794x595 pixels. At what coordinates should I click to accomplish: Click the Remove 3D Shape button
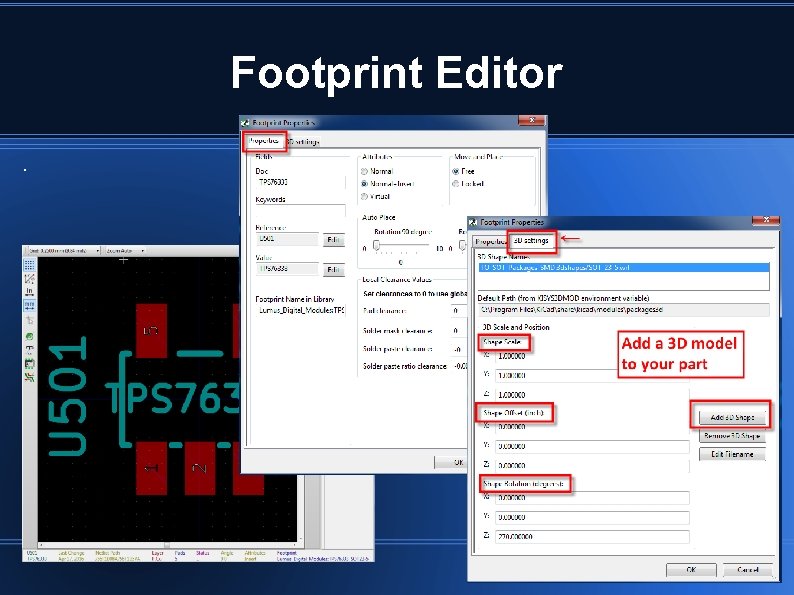coord(732,435)
